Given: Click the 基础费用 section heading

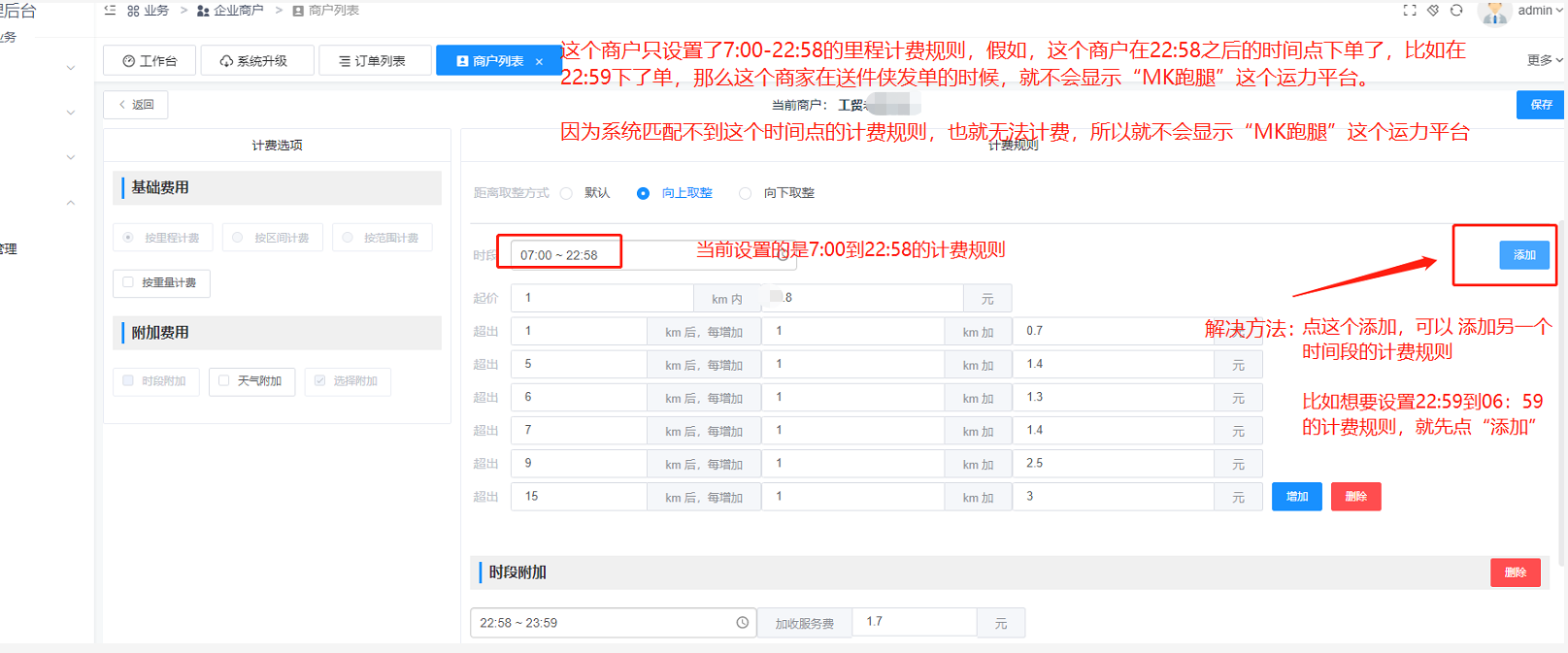Looking at the screenshot, I should tap(160, 187).
